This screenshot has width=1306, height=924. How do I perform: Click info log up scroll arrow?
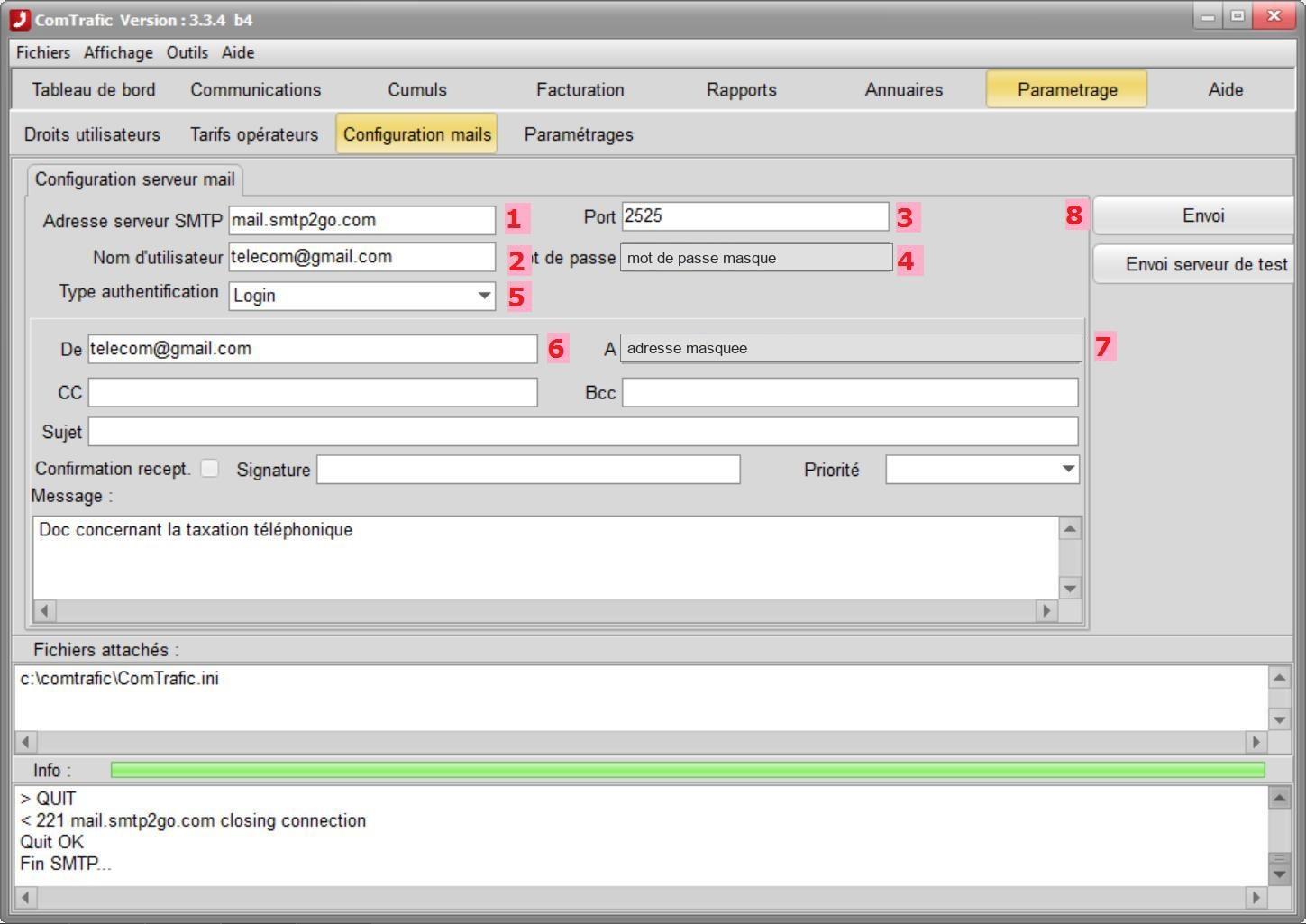(1279, 797)
